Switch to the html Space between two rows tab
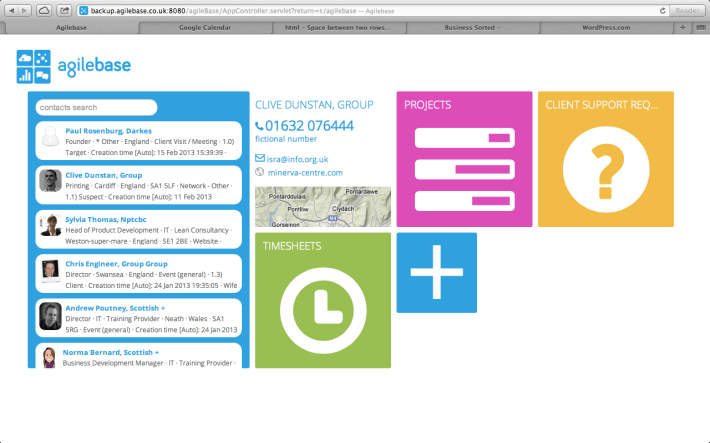 [x=338, y=28]
